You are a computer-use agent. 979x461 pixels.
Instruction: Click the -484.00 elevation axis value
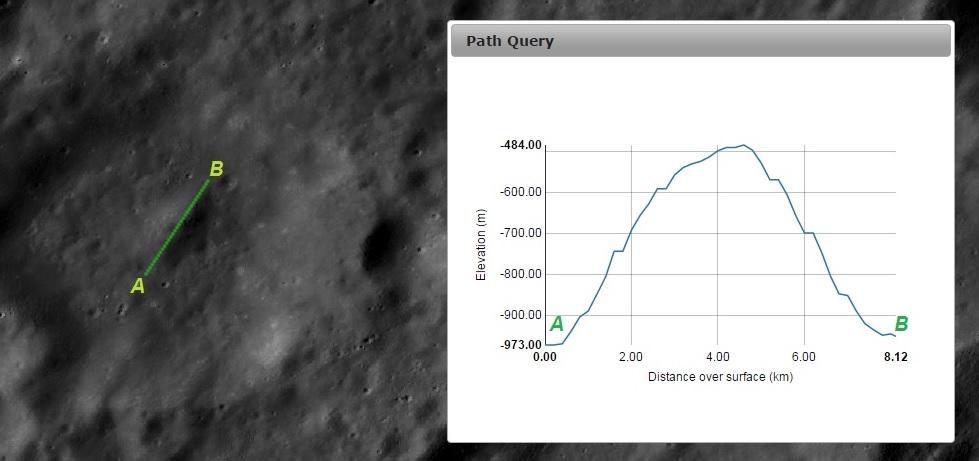[x=521, y=146]
